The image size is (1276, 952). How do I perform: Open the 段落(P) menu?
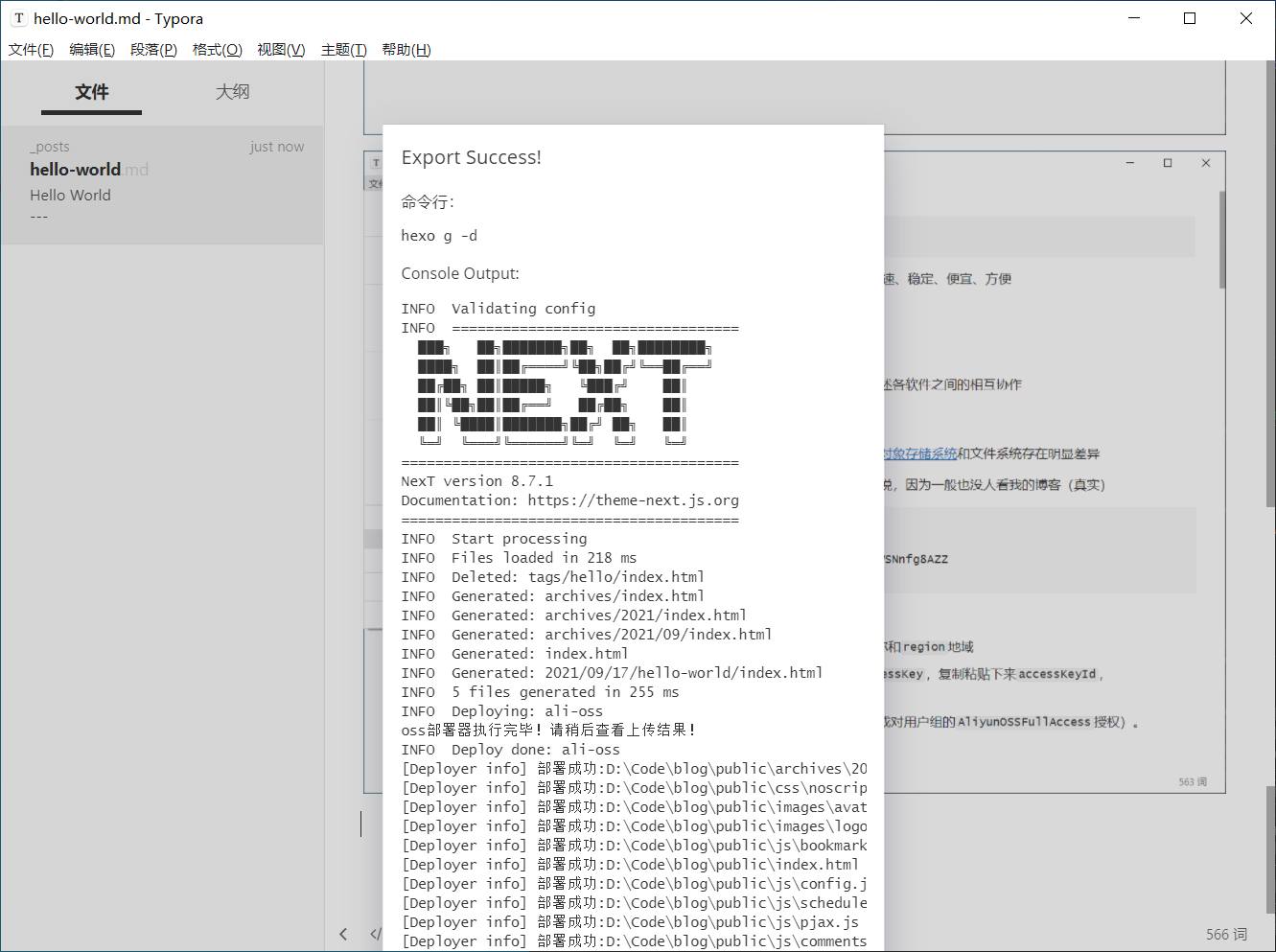click(x=153, y=50)
